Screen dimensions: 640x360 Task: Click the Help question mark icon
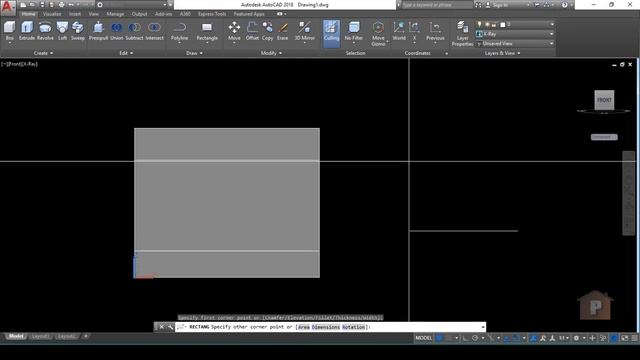tap(564, 5)
